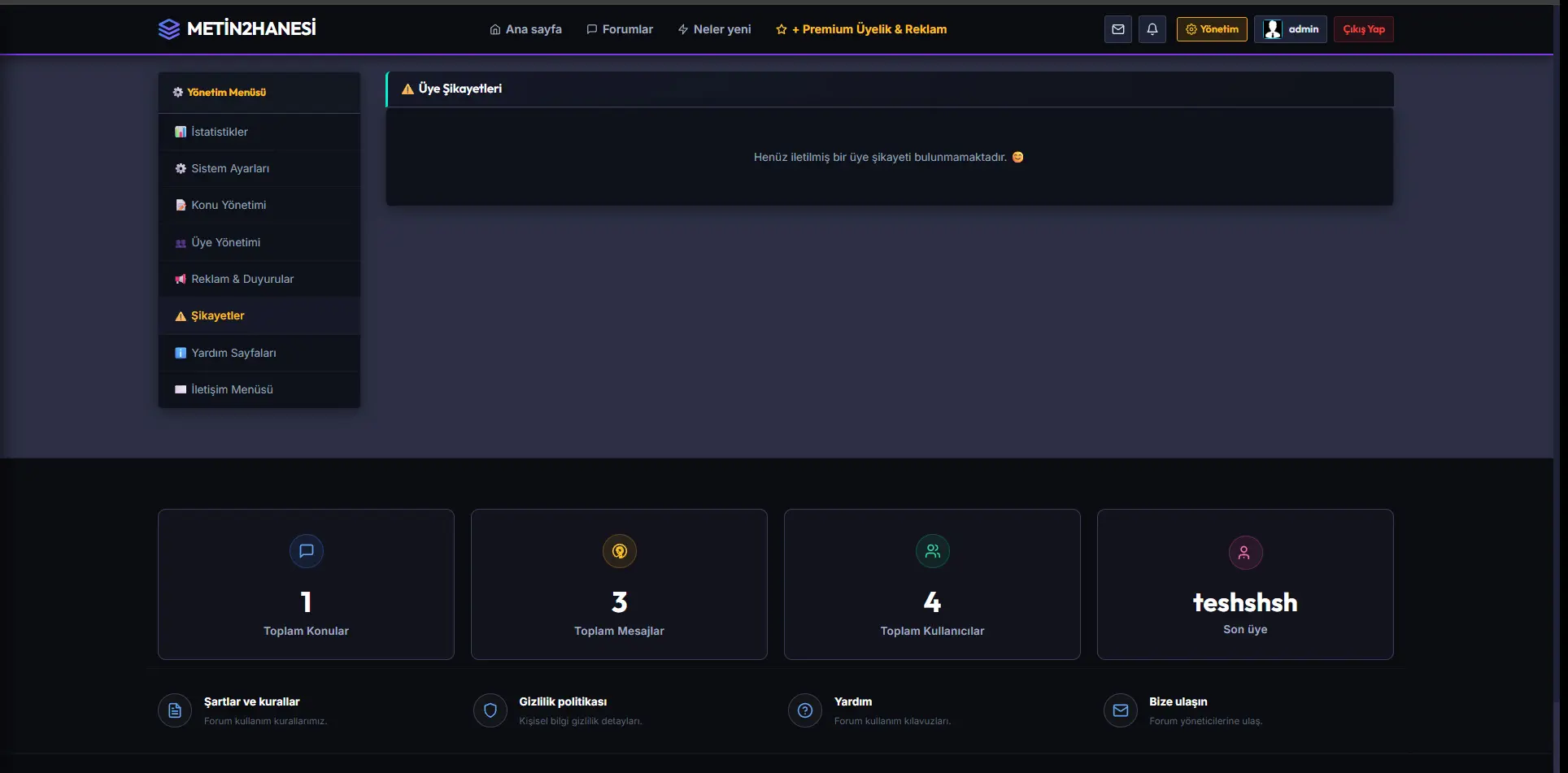Click the Premium star icon

tap(782, 29)
